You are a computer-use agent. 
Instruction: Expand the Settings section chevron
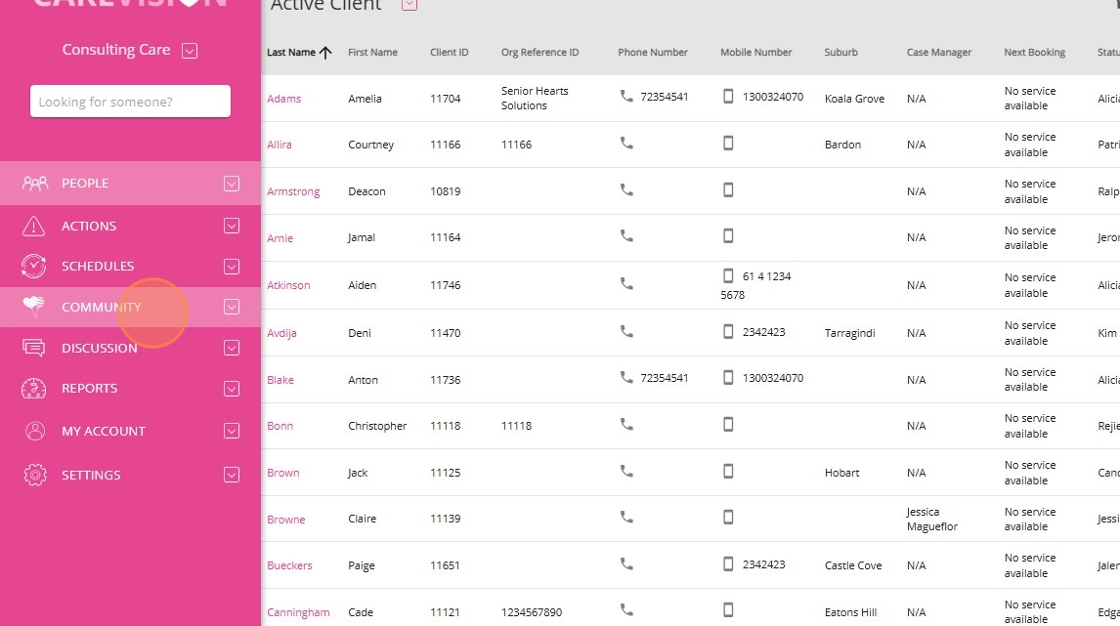click(231, 475)
